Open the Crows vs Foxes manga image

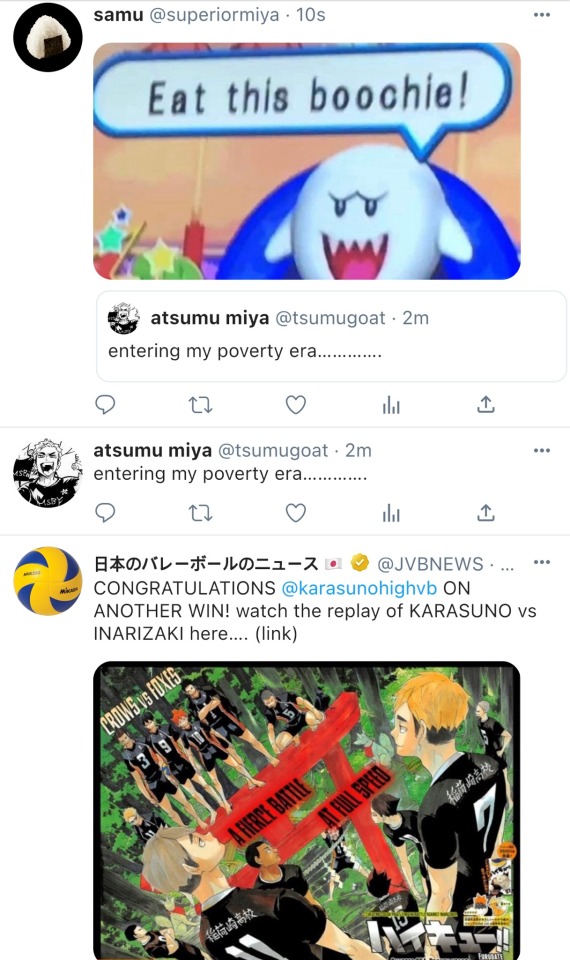[x=307, y=811]
